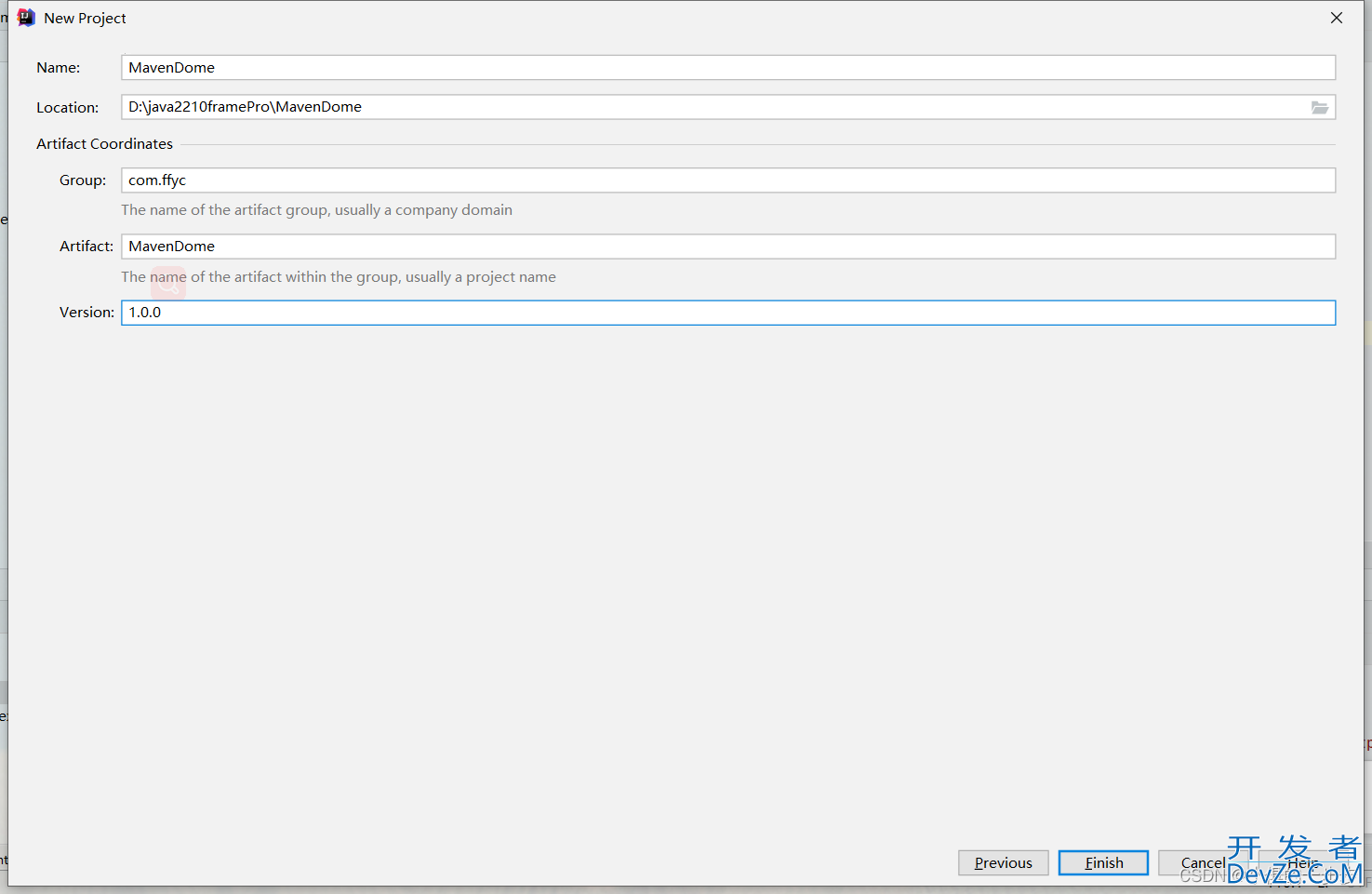1372x894 pixels.
Task: Click the Location label
Action: click(x=67, y=108)
